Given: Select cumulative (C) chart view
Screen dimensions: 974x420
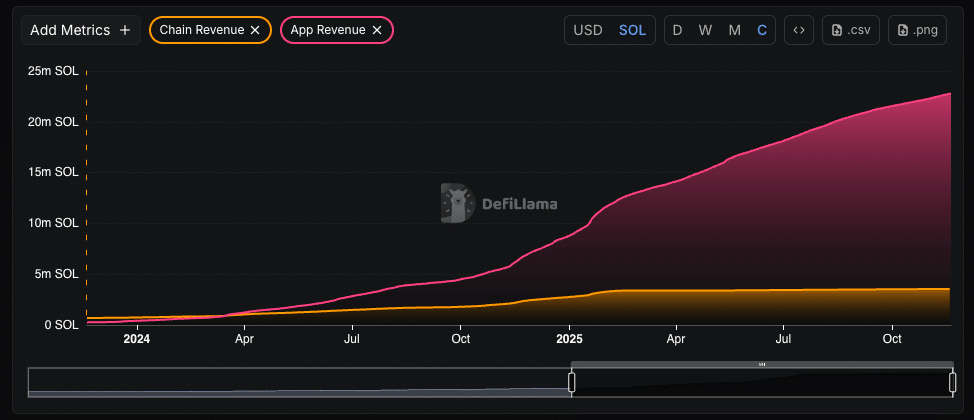Looking at the screenshot, I should coord(762,30).
